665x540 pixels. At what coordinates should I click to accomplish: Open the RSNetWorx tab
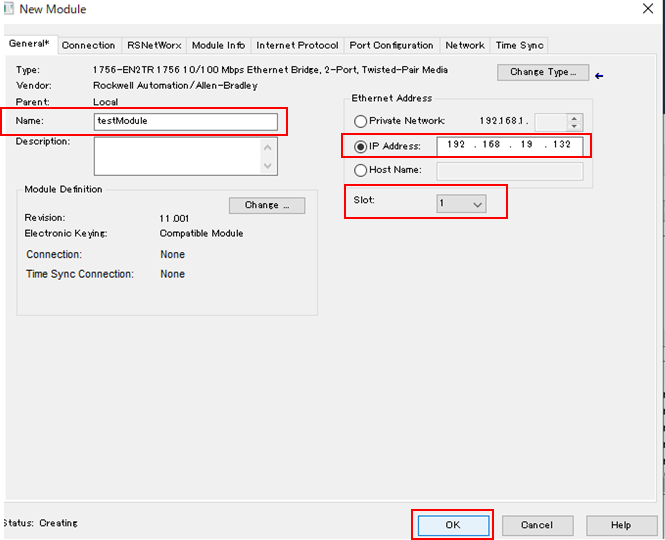[153, 45]
